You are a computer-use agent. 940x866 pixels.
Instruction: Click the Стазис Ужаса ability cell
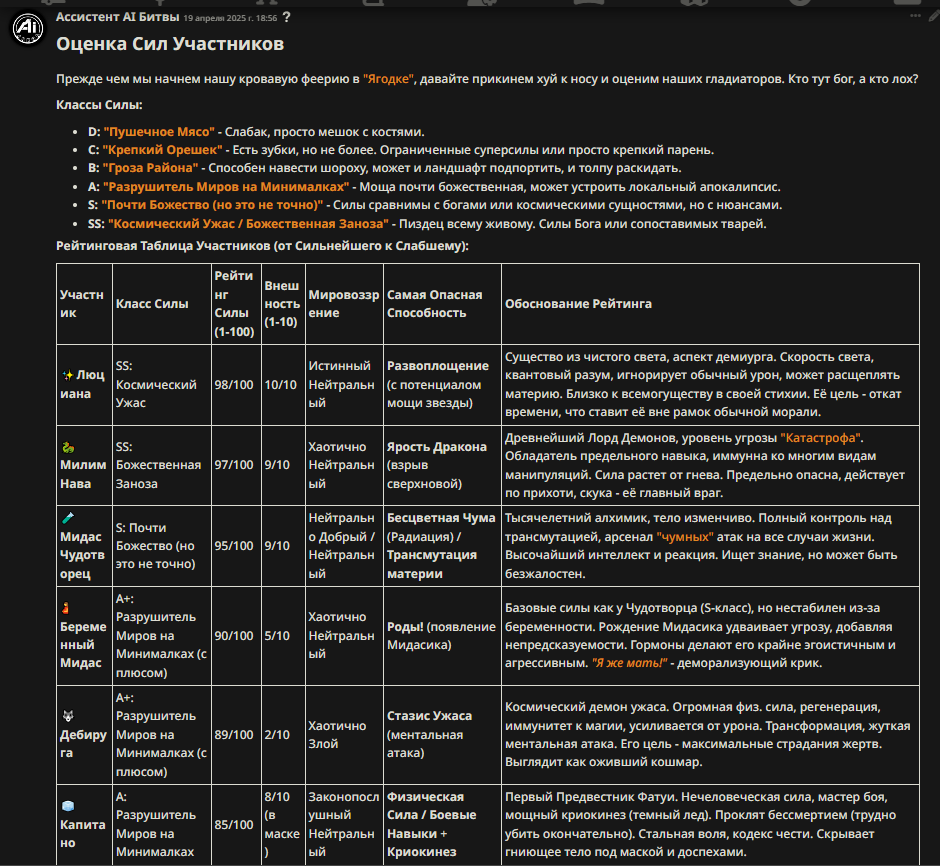442,735
